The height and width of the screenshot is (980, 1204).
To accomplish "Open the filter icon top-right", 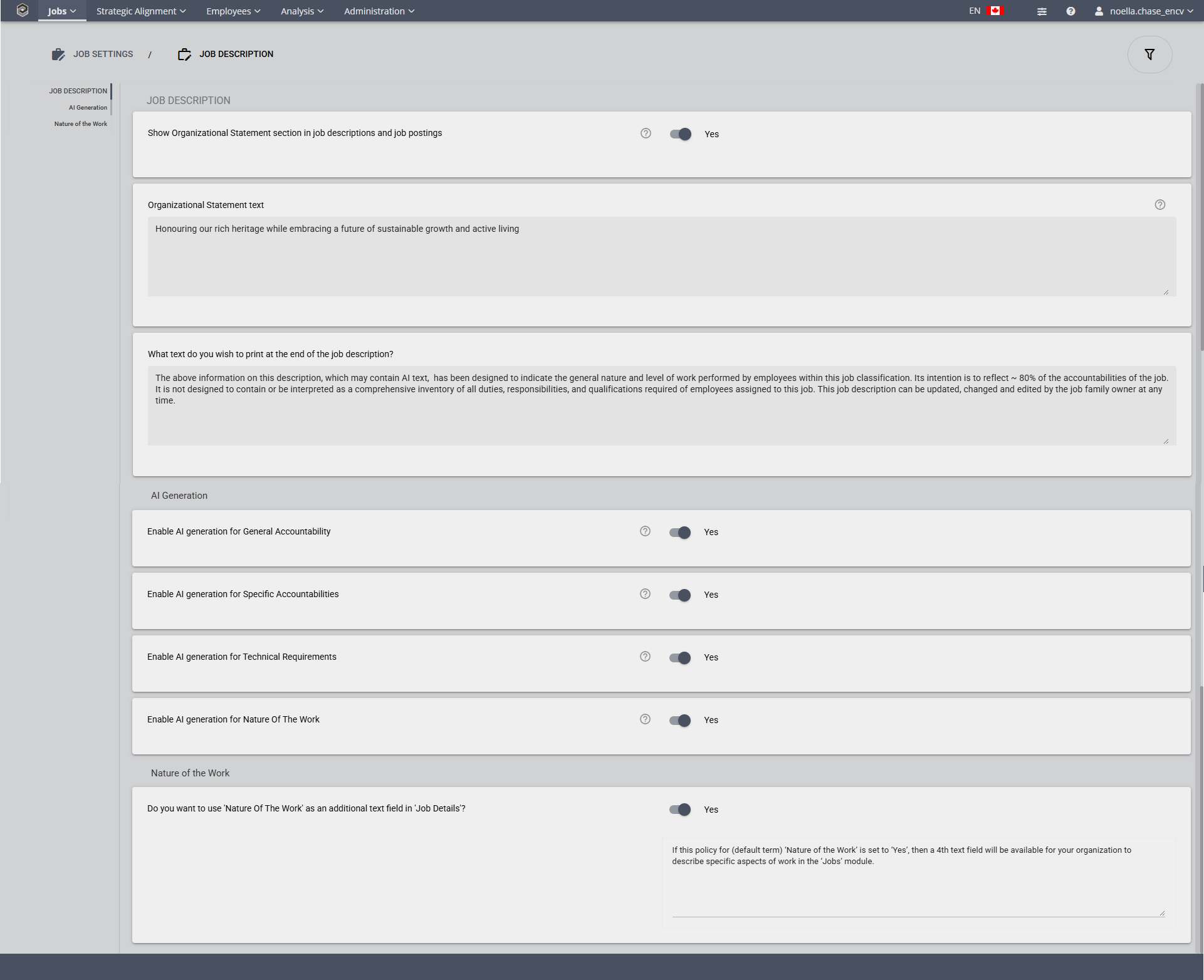I will 1149,54.
